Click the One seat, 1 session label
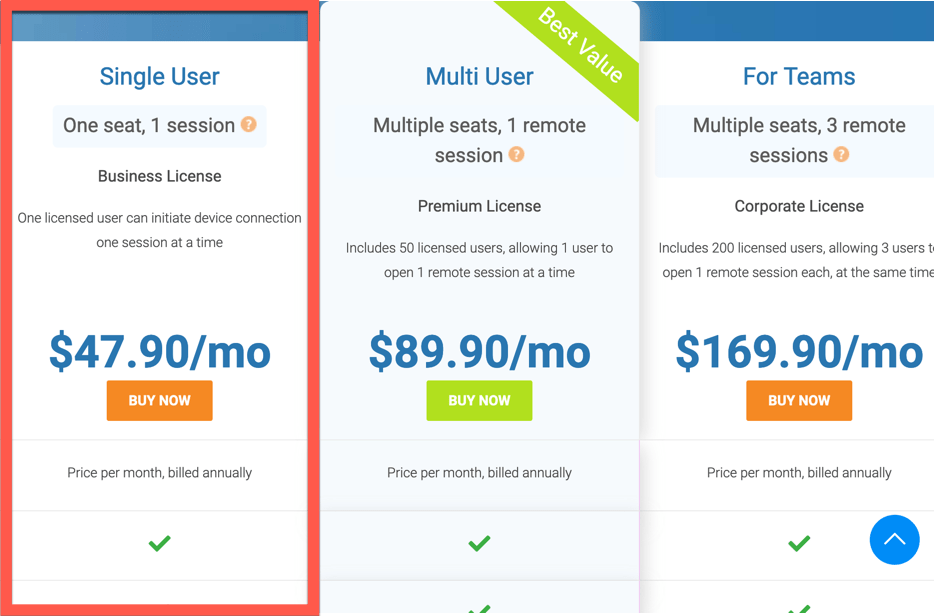 click(x=149, y=125)
